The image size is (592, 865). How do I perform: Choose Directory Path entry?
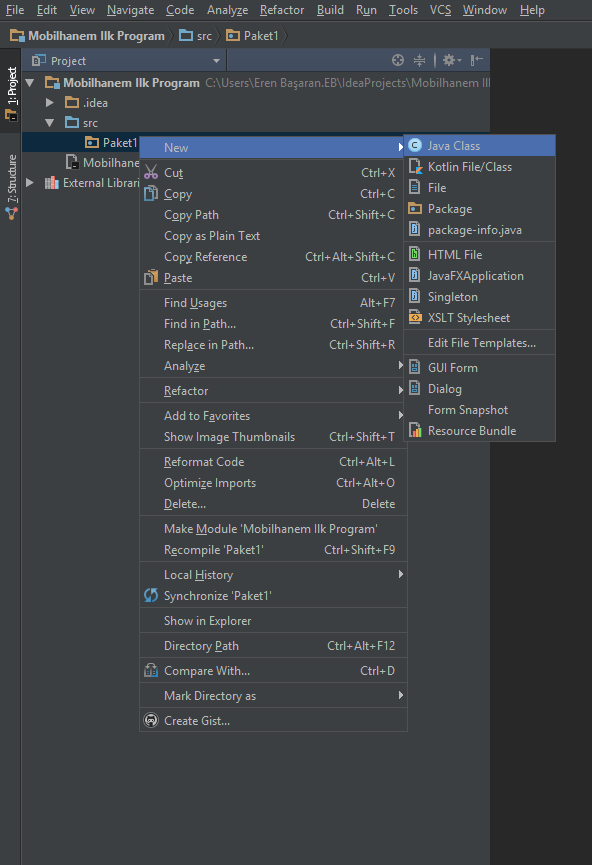tap(274, 645)
